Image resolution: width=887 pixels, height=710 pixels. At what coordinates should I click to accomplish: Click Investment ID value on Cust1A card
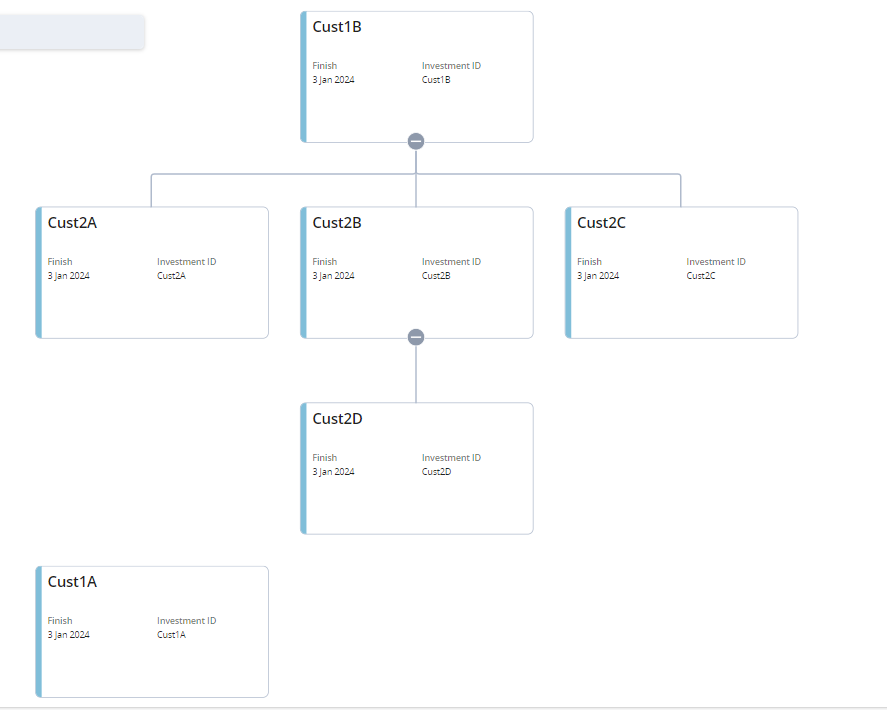coord(171,635)
